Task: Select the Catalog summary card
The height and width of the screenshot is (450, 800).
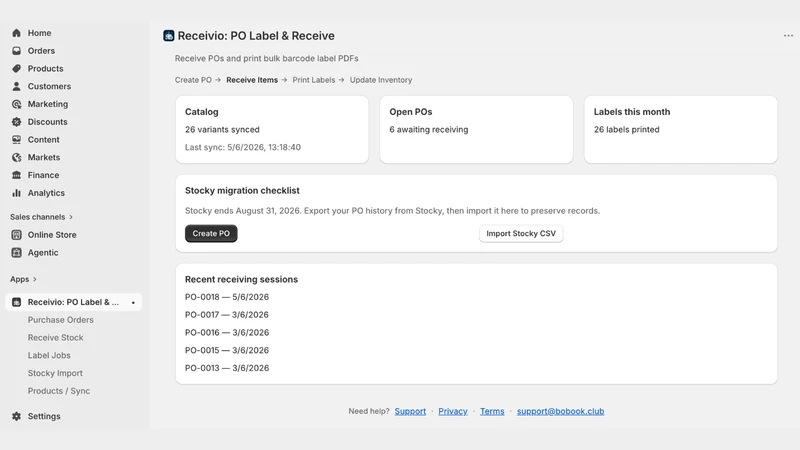Action: pos(272,130)
